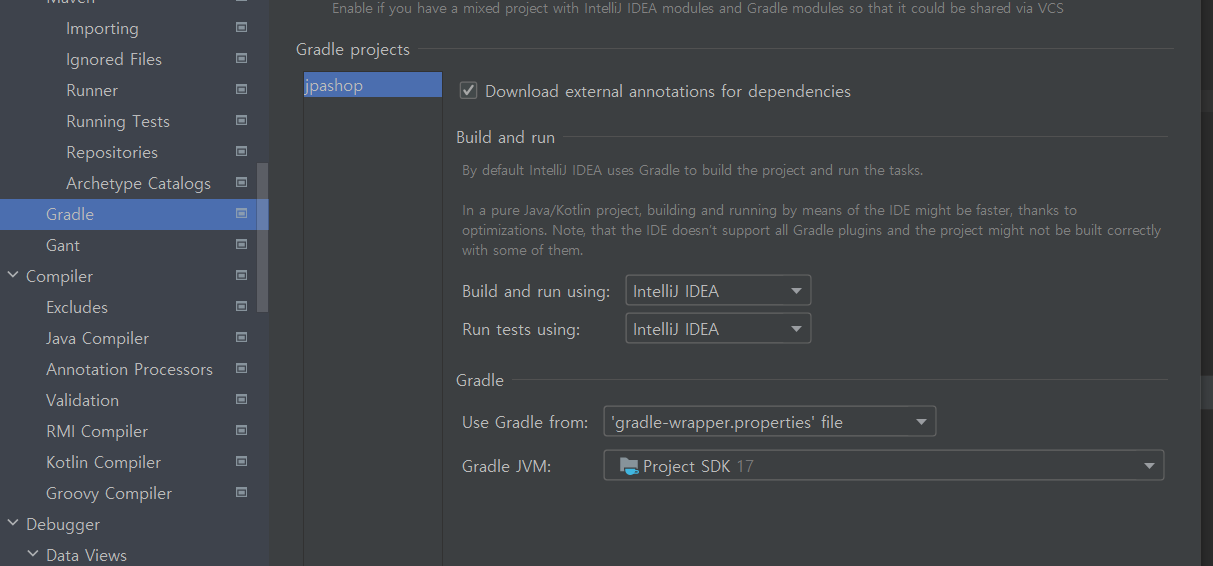Click project-level icon beside Excludes
This screenshot has width=1213, height=566.
pyautogui.click(x=241, y=307)
